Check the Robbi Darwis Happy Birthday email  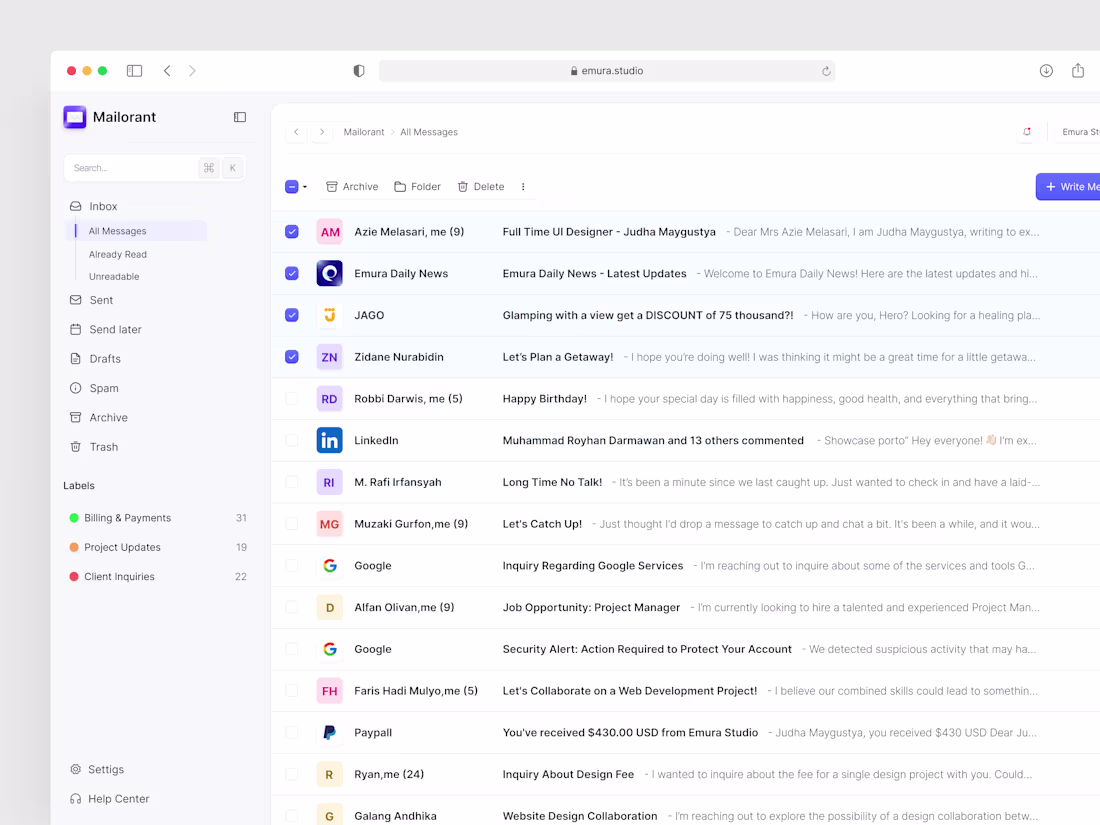coord(291,398)
